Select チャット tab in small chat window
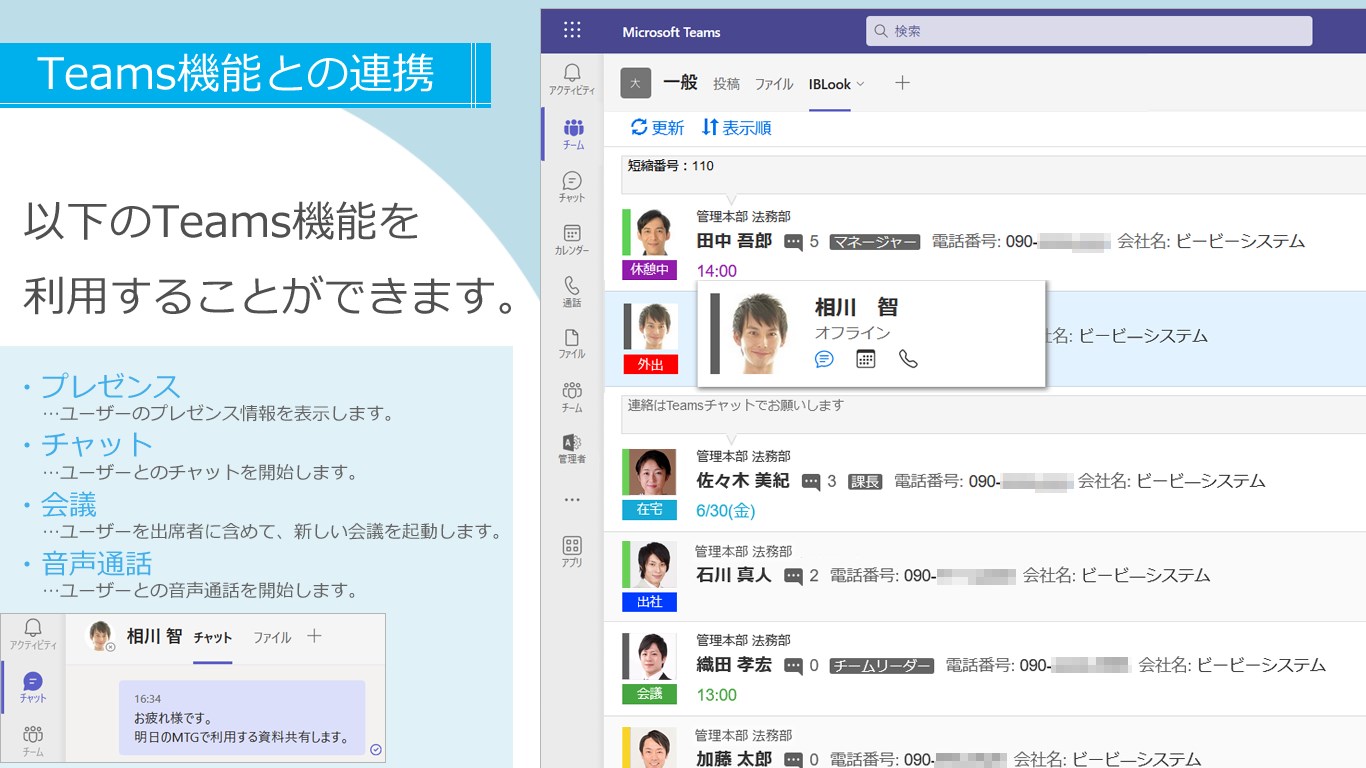 [213, 637]
